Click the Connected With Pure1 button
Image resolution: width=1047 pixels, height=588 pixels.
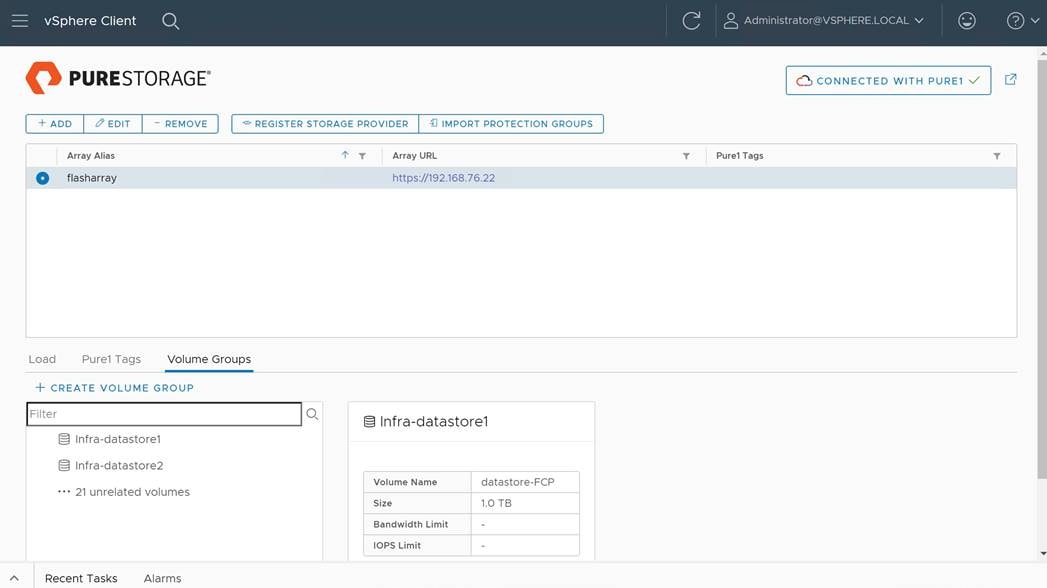[888, 81]
